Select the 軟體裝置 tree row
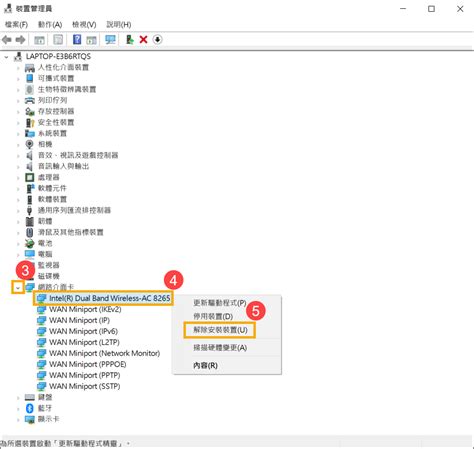The height and width of the screenshot is (449, 474). pos(52,199)
